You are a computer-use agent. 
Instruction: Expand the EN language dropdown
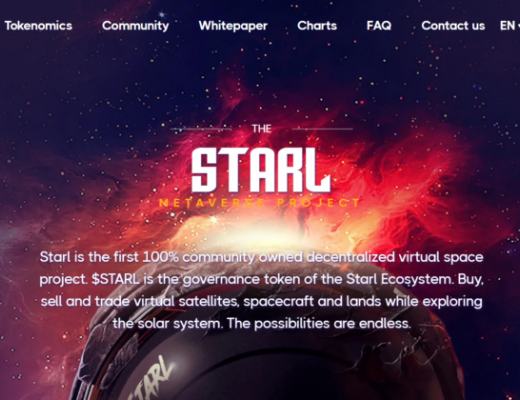[x=509, y=26]
